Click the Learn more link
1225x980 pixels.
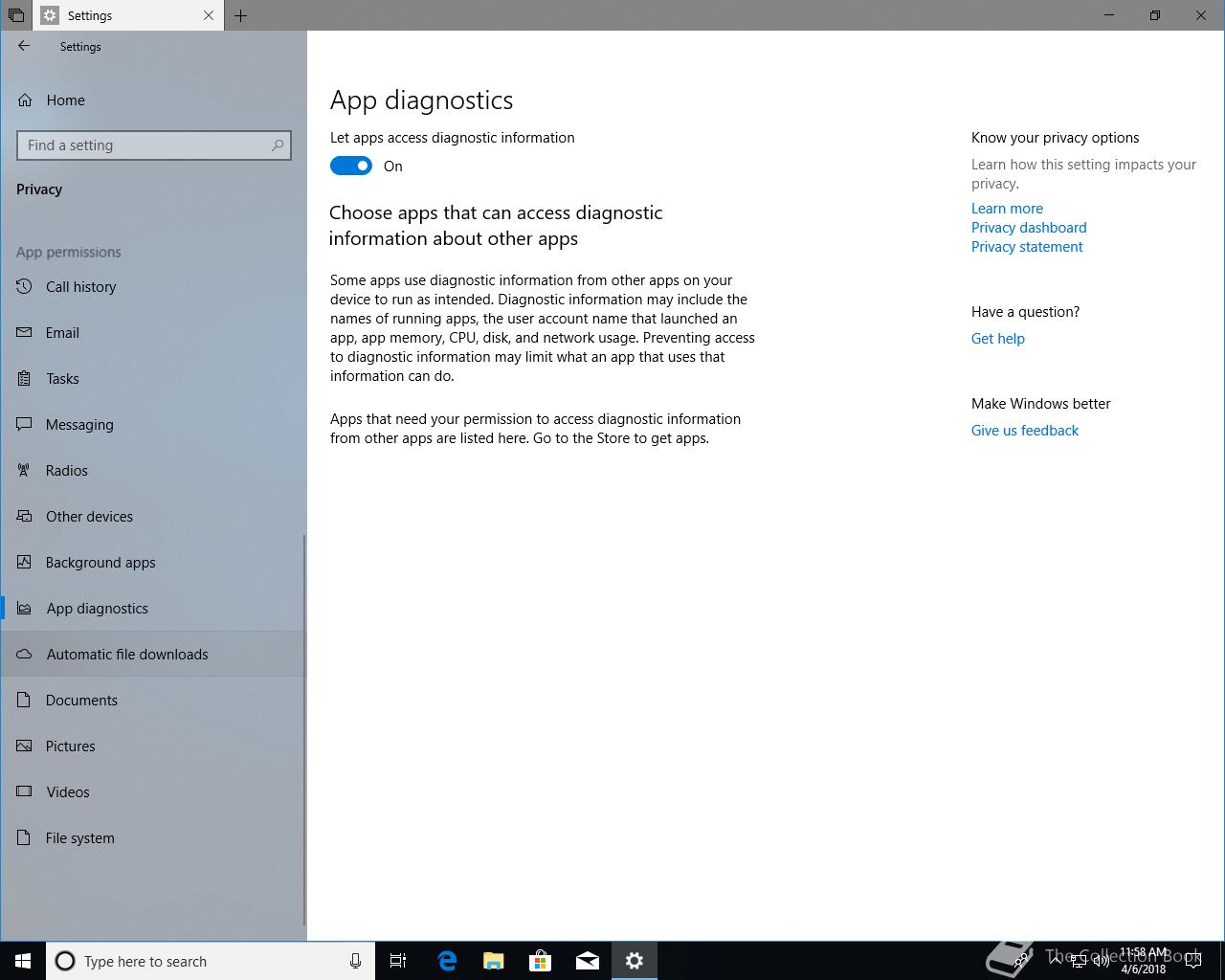1007,208
